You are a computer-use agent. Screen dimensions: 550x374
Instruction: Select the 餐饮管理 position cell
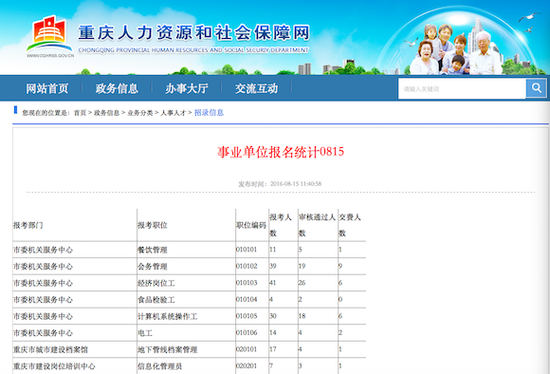[152, 250]
